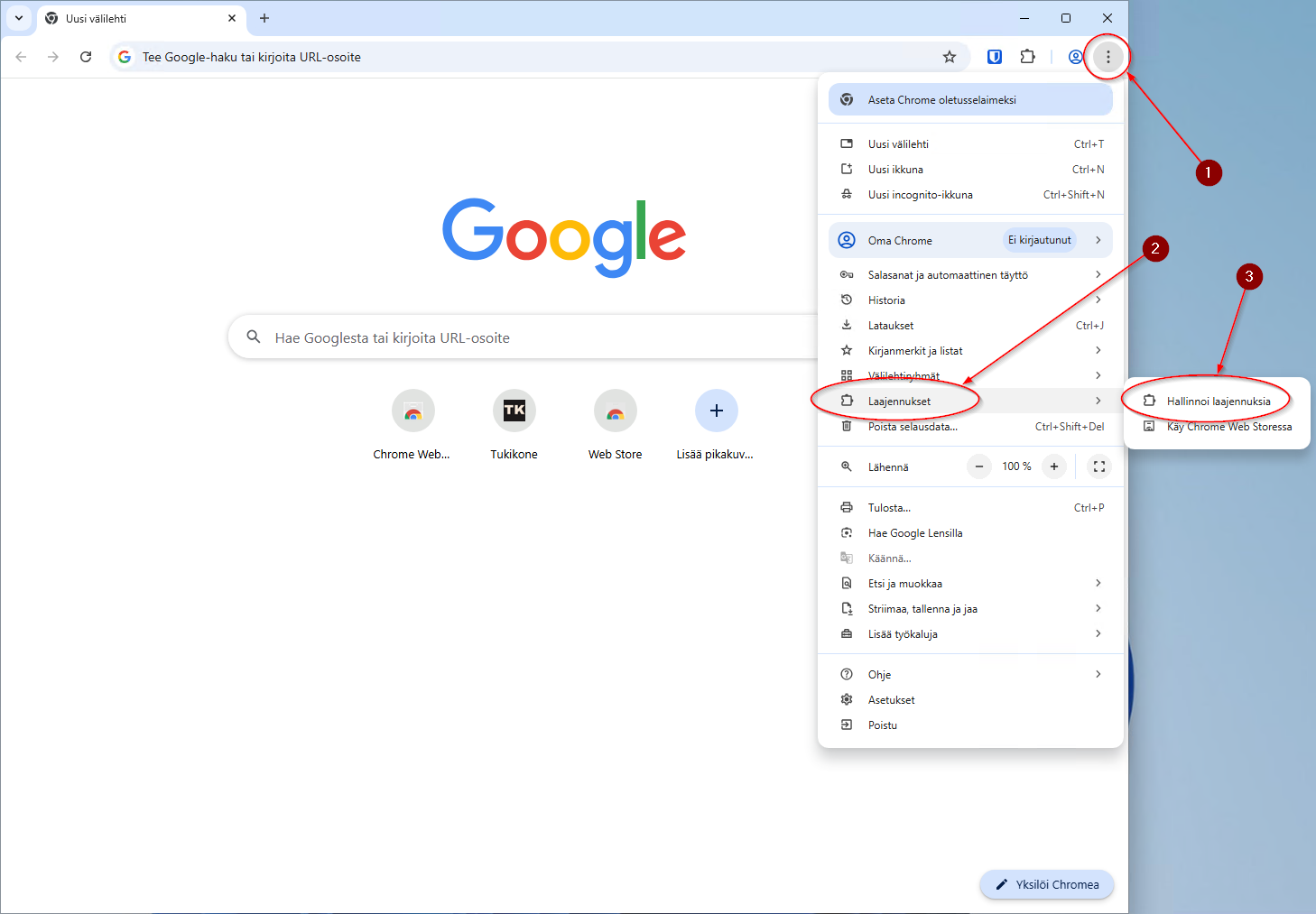Add a shortcut with Lisää pikakuvake
Screen dimensions: 1316x914
click(x=716, y=426)
